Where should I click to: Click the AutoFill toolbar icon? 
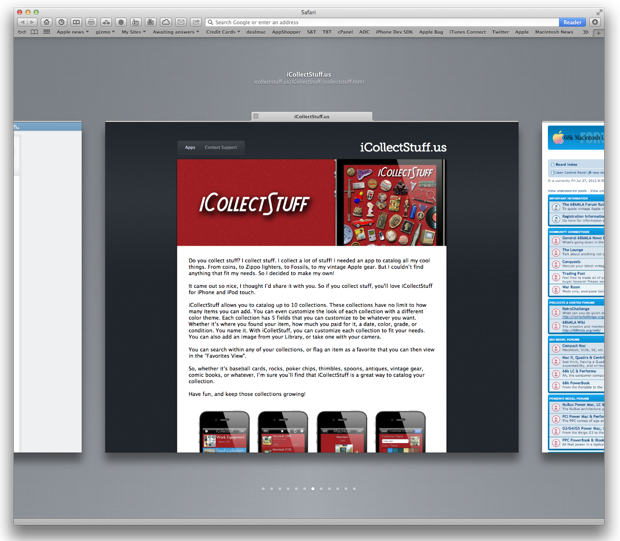coord(136,22)
